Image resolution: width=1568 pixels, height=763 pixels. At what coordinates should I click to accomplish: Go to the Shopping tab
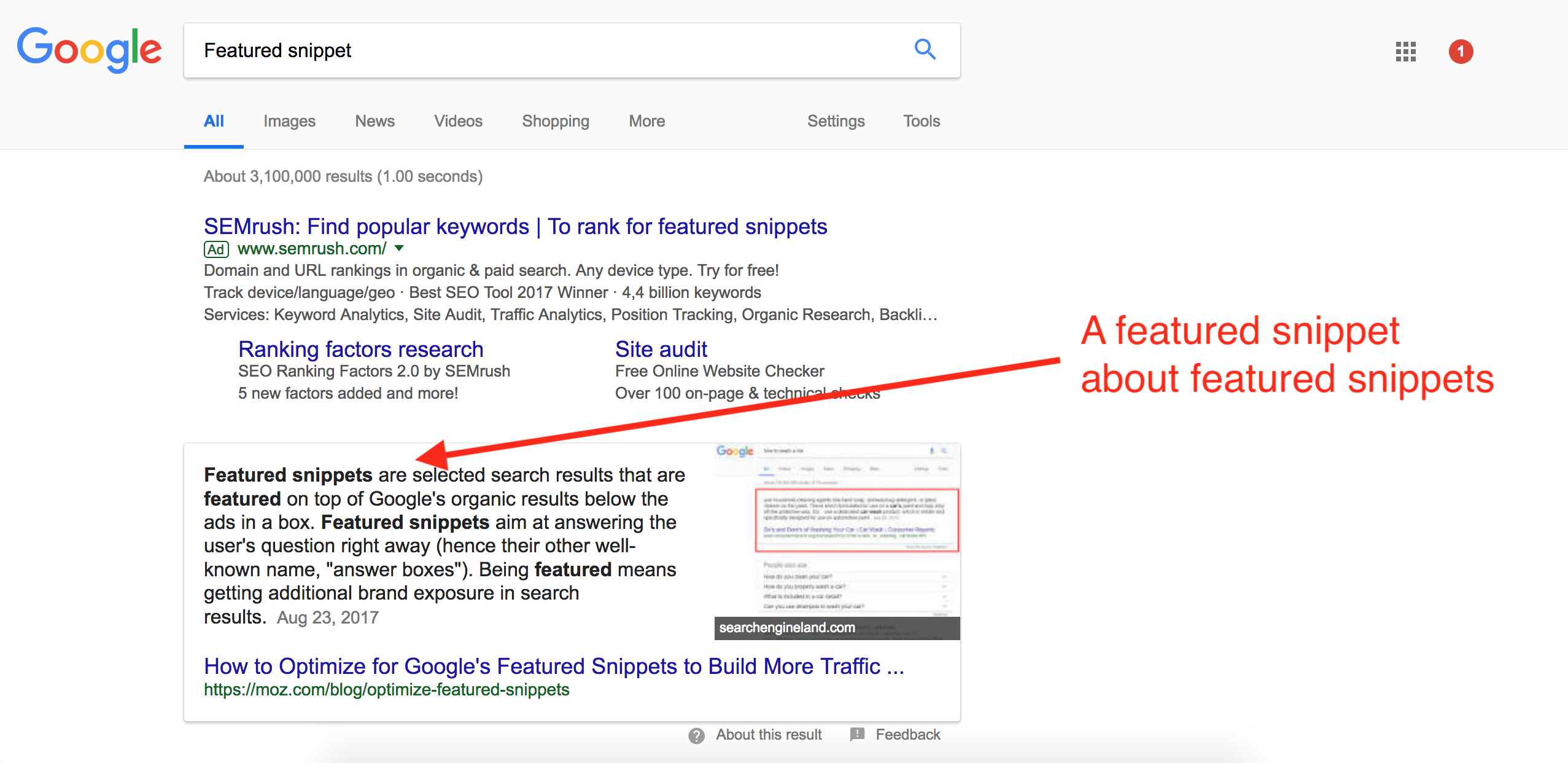coord(555,121)
